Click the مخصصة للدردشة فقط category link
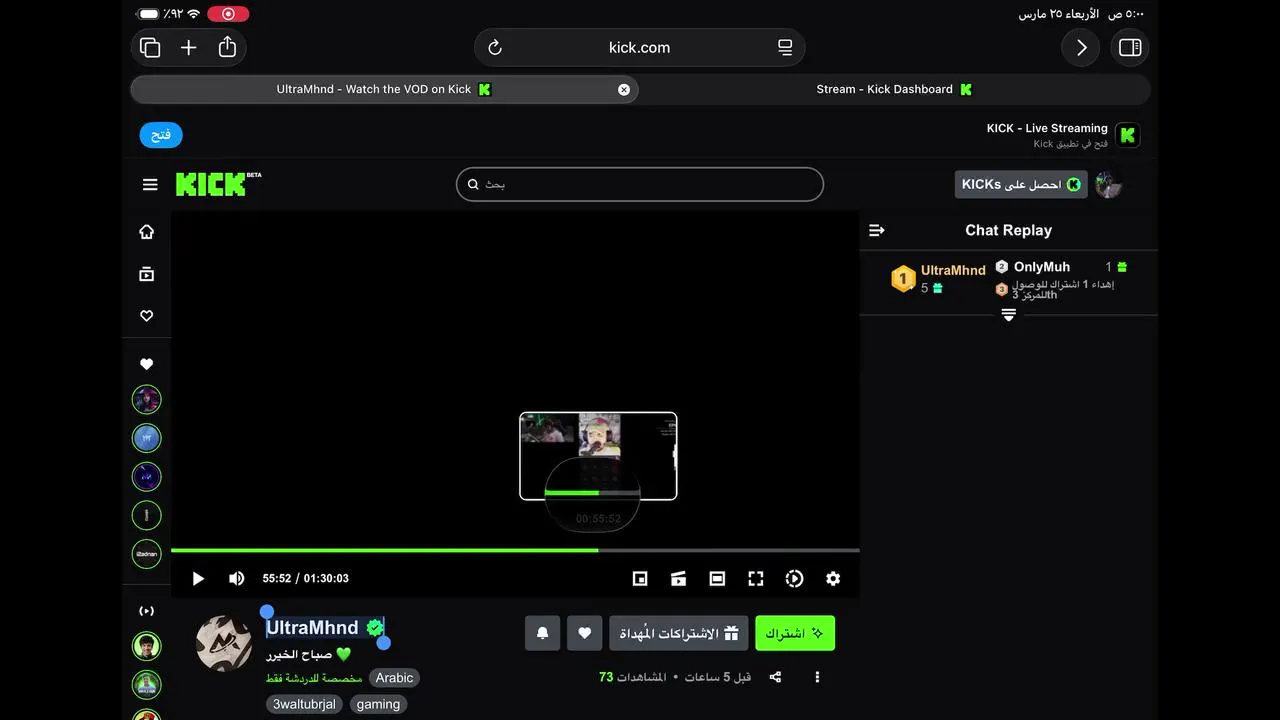This screenshot has height=720, width=1280. [x=314, y=678]
